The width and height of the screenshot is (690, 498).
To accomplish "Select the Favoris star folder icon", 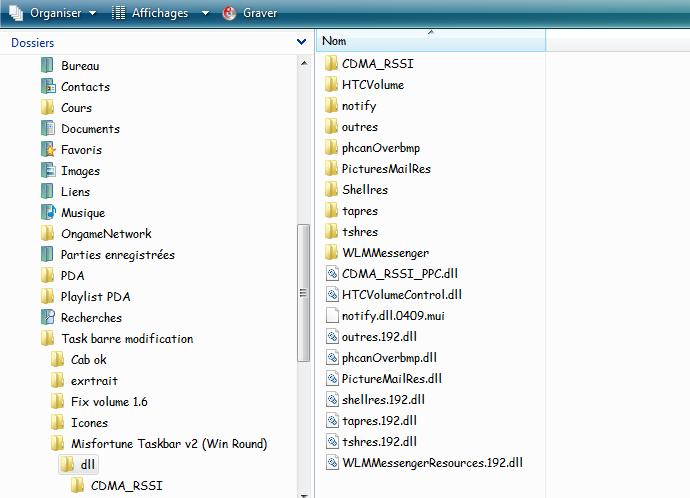I will point(48,150).
